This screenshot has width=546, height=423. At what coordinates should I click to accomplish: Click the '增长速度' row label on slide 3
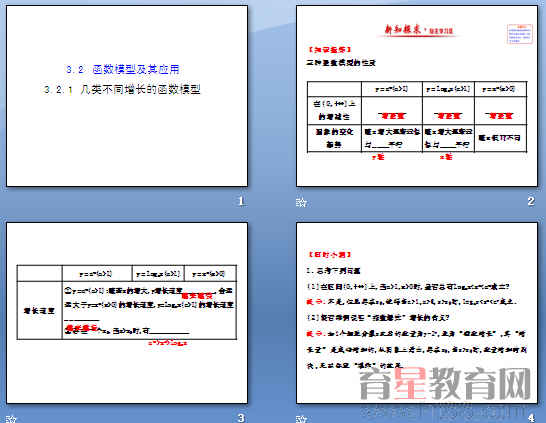pyautogui.click(x=39, y=311)
